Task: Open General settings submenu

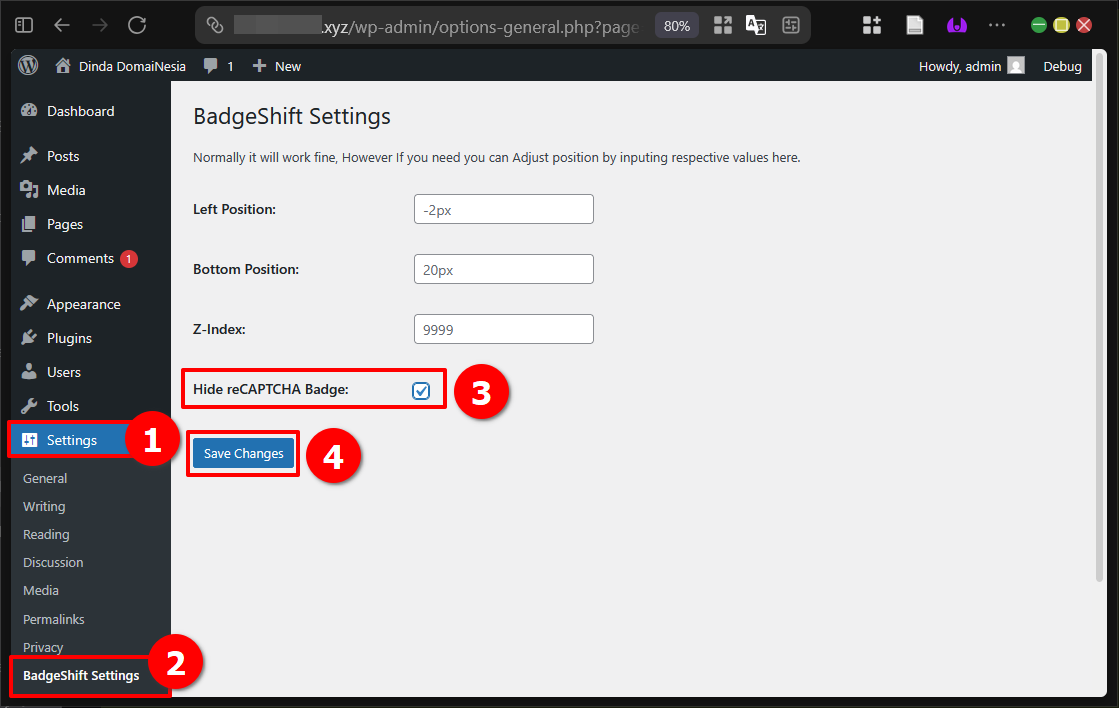Action: click(x=45, y=479)
